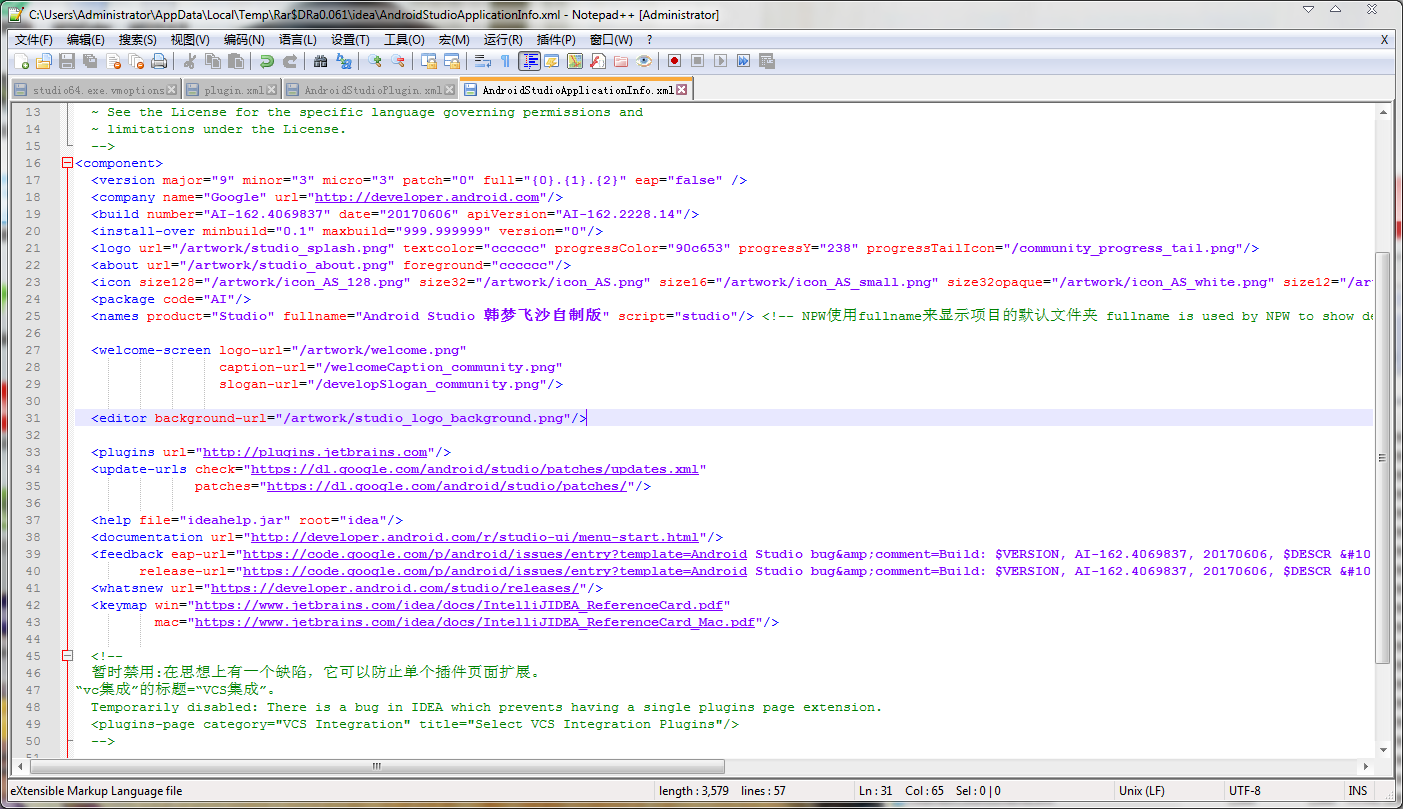
Task: Open user defined language dialog
Action: (x=552, y=62)
